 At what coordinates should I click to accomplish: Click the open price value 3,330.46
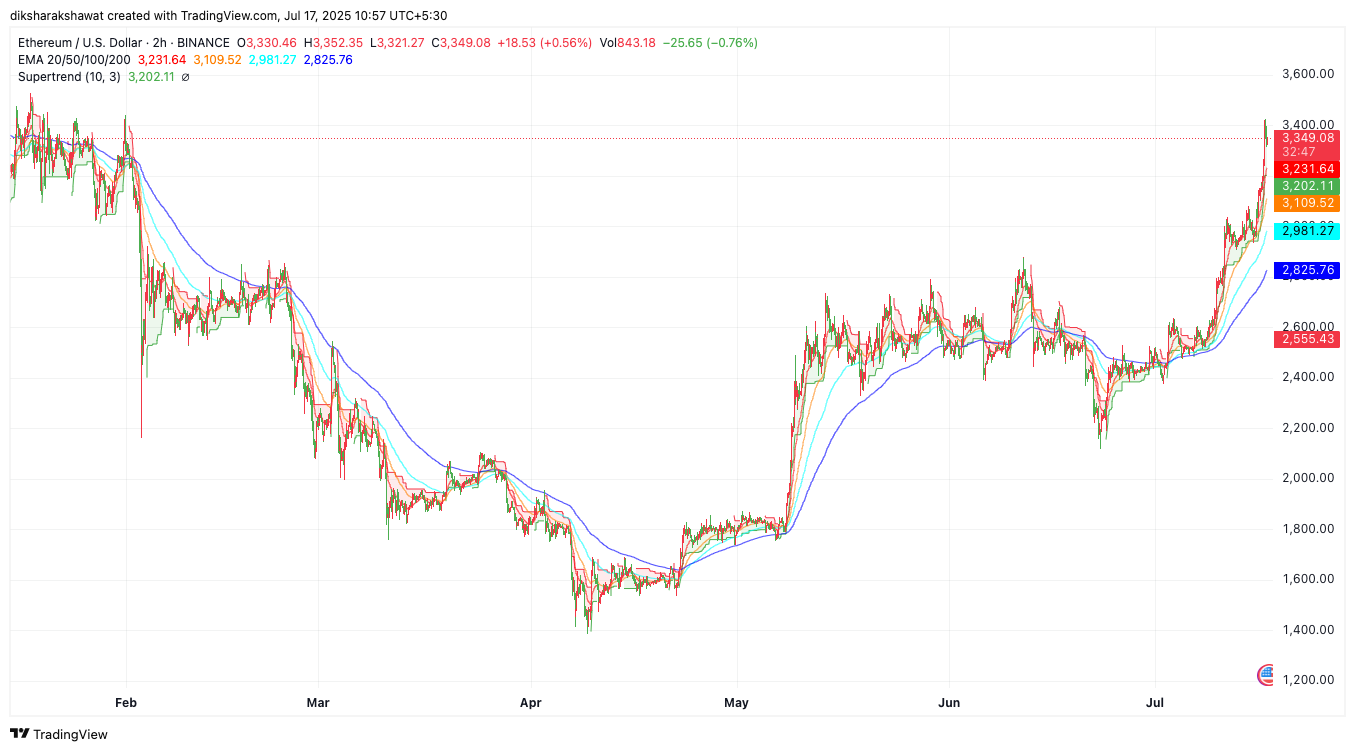pos(270,43)
